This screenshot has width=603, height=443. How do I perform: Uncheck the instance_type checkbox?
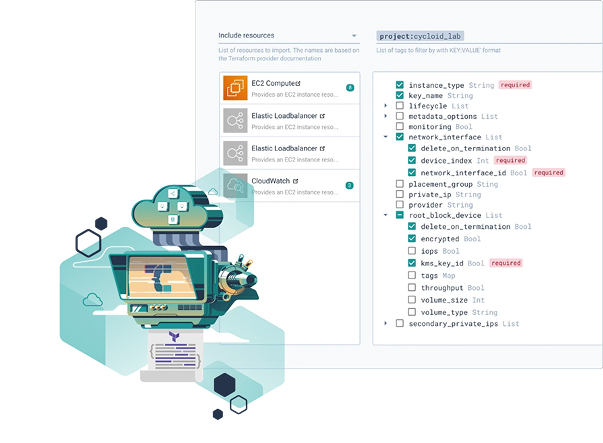coord(400,85)
